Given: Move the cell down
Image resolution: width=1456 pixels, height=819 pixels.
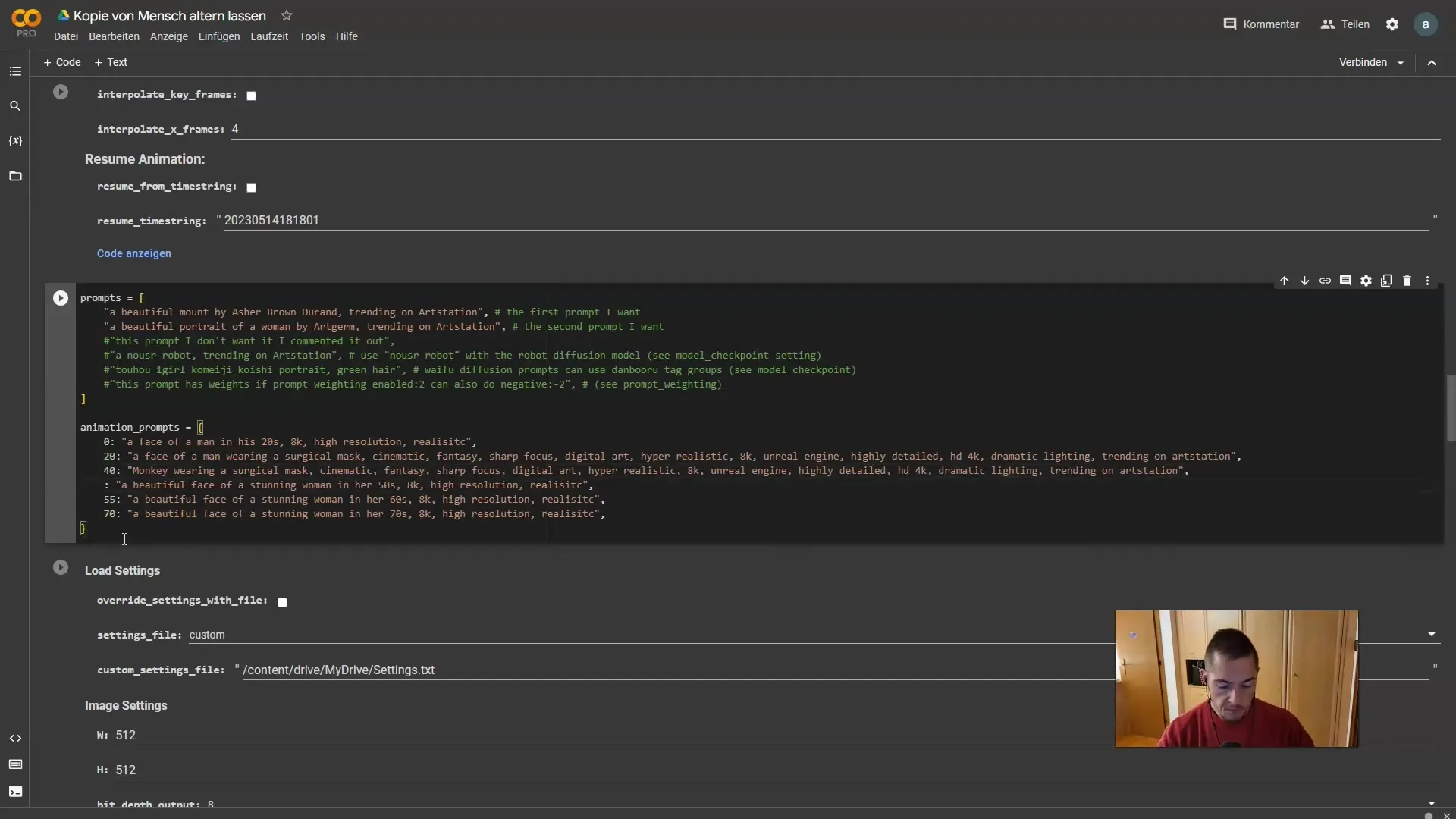Looking at the screenshot, I should pos(1304,281).
